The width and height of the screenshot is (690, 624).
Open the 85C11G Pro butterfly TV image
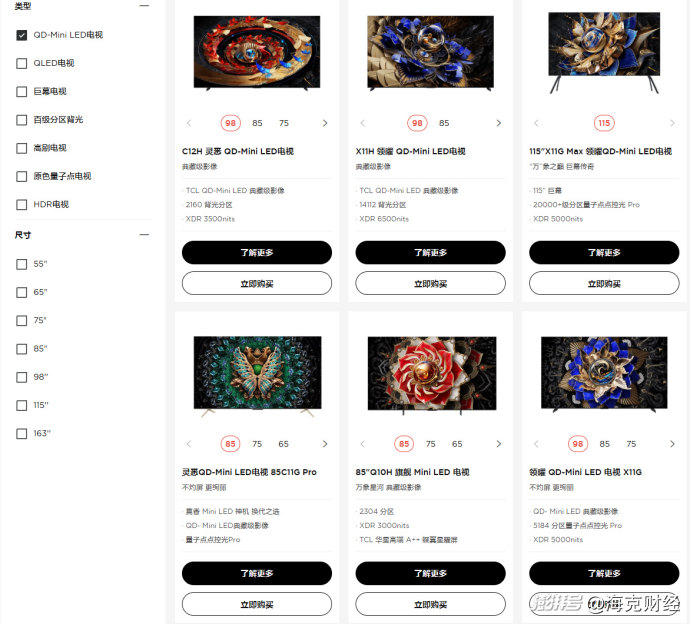[257, 374]
